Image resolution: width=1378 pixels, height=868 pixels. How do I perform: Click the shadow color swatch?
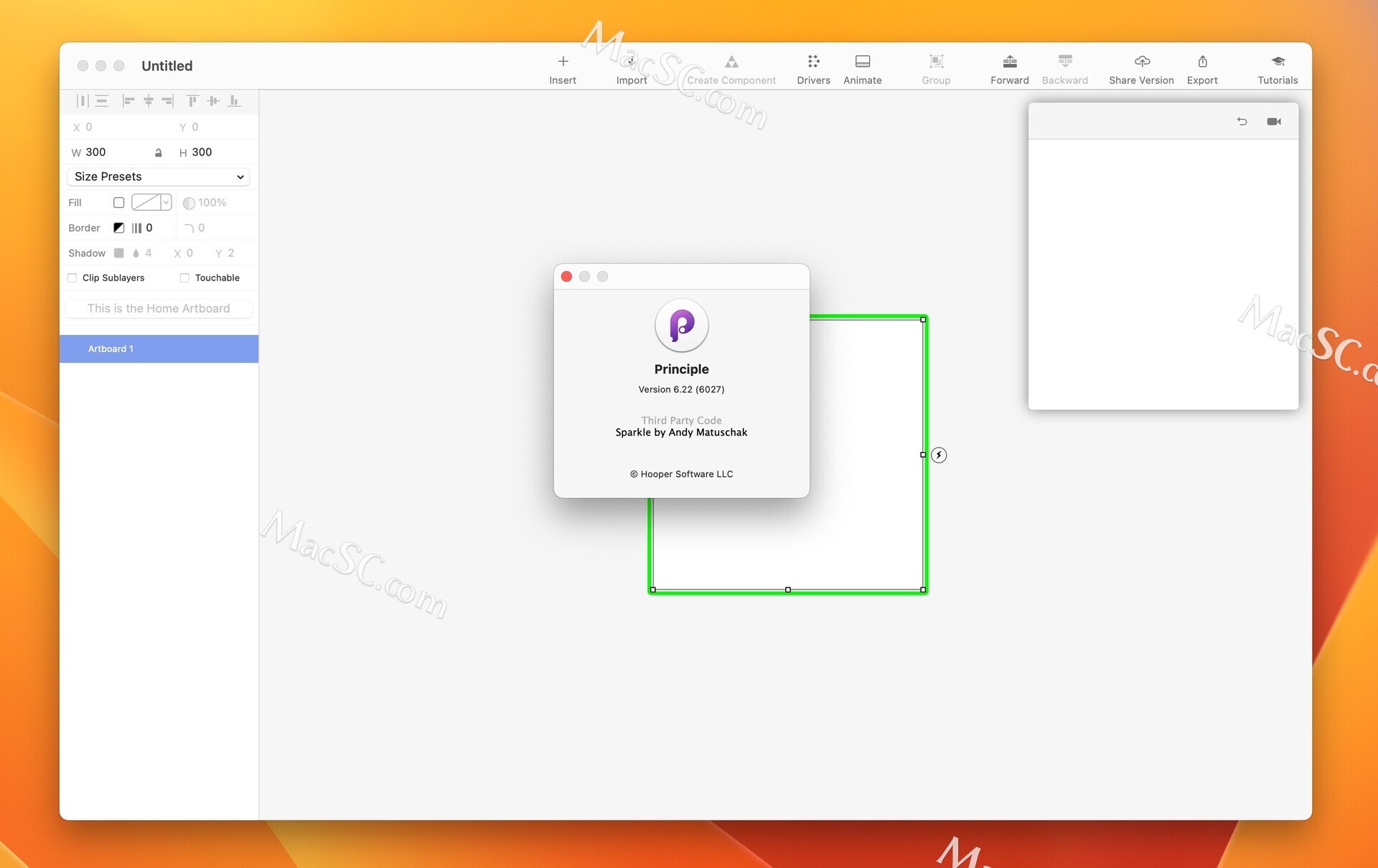[x=119, y=253]
